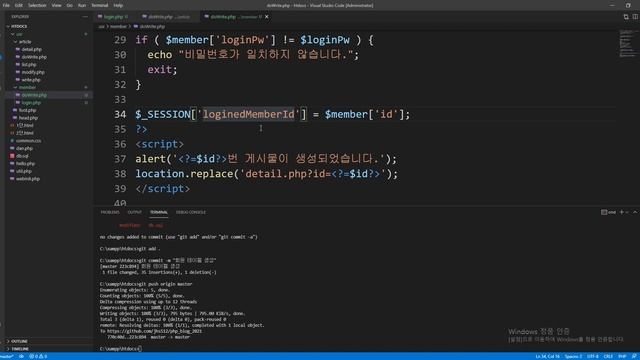
Task: Show the Debug Console panel tab
Action: click(191, 212)
